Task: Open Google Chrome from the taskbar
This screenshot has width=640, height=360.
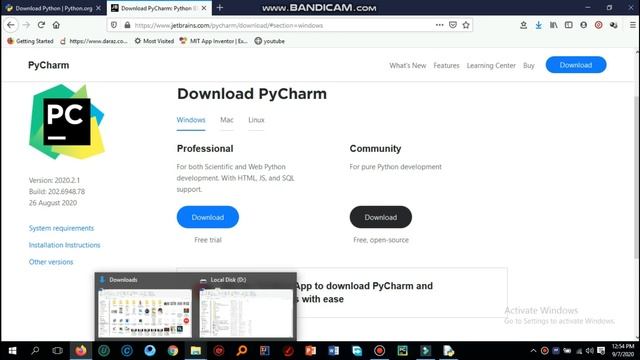Action: click(173, 351)
